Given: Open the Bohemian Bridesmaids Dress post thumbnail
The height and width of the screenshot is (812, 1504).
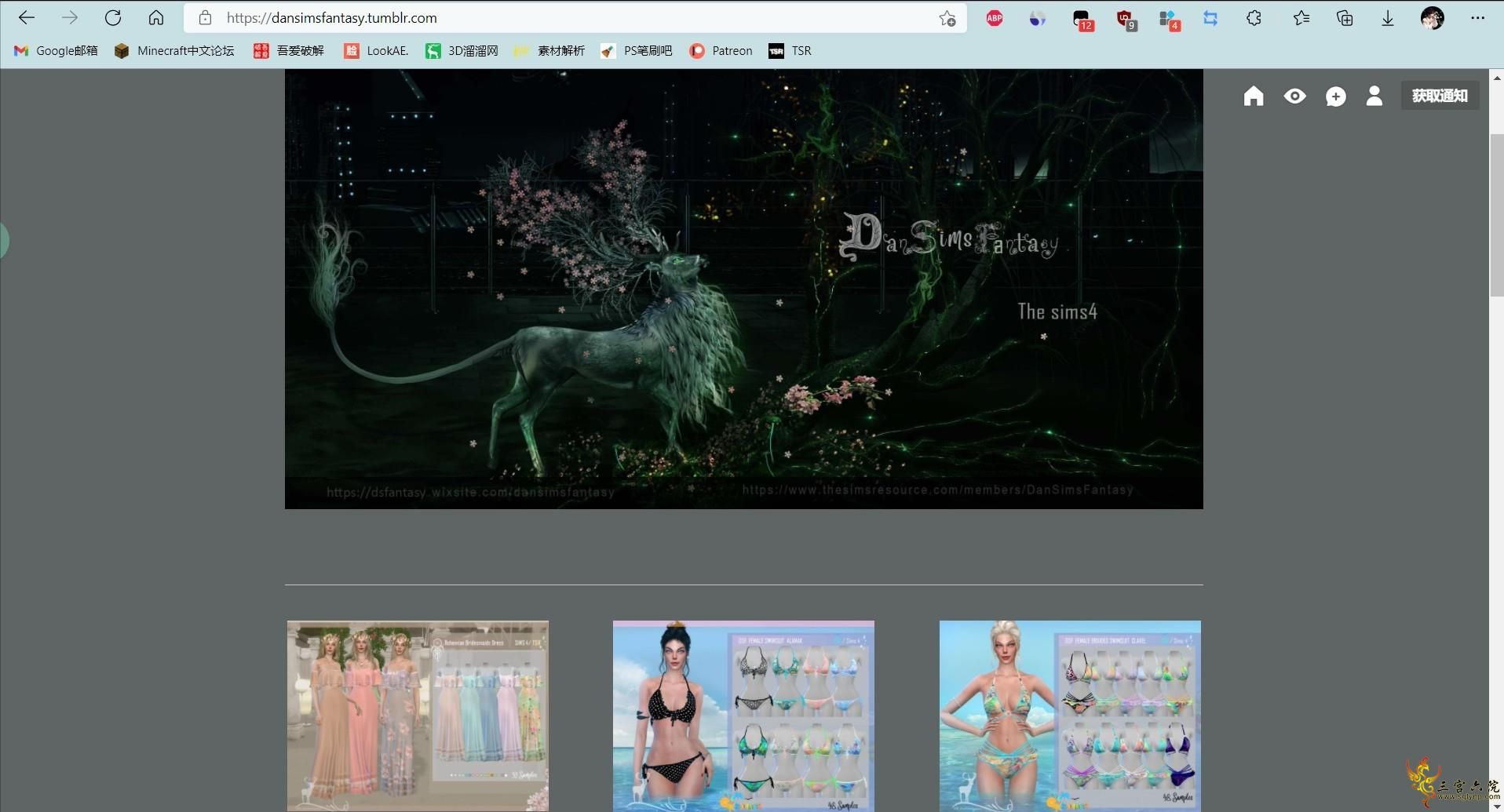Looking at the screenshot, I should 418,716.
